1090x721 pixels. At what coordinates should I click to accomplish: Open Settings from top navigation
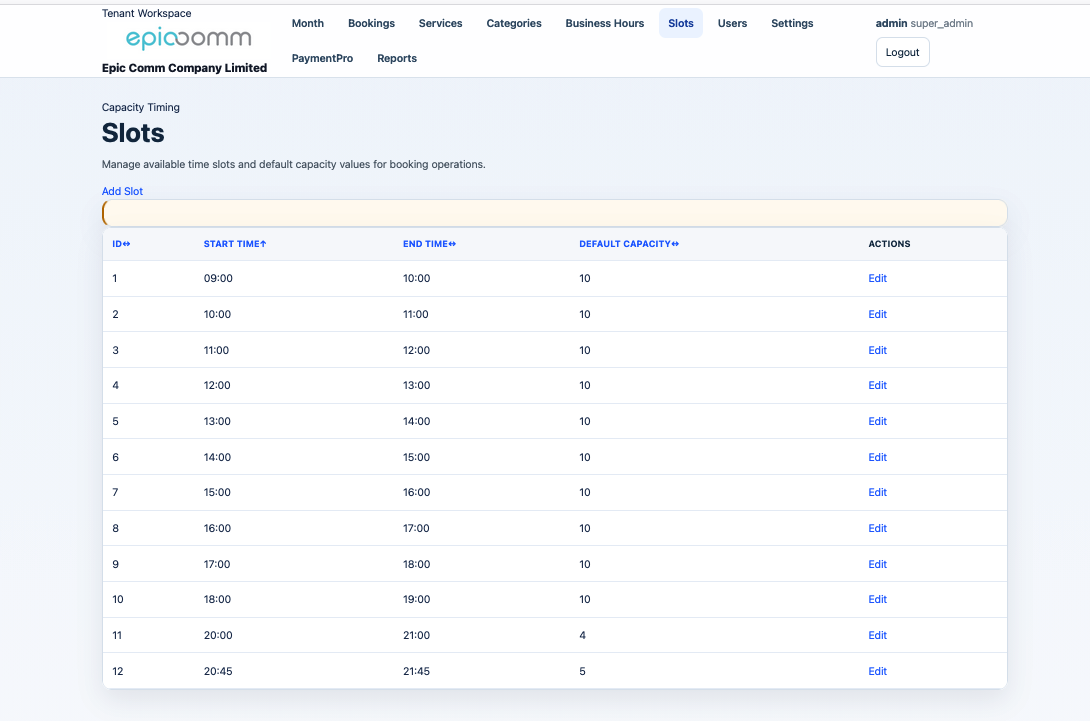(x=792, y=23)
